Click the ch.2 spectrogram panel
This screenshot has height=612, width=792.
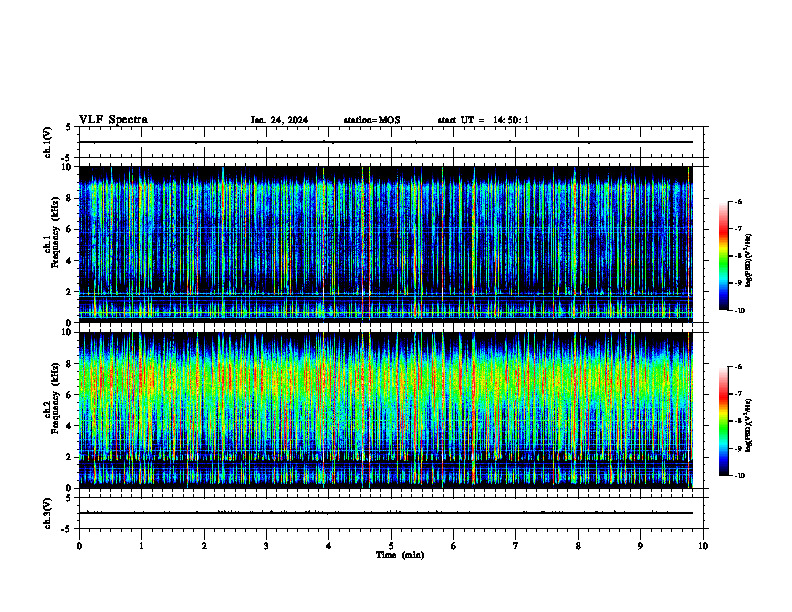point(386,410)
